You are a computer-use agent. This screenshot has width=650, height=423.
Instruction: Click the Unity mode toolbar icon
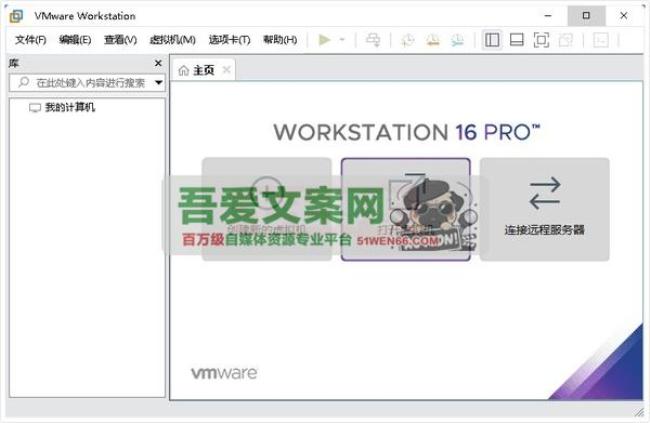click(566, 40)
